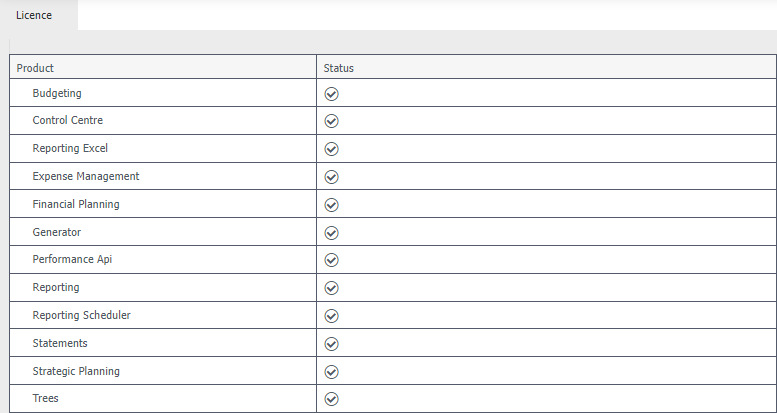Open the Licence tab
Image resolution: width=777 pixels, height=413 pixels.
[x=34, y=15]
